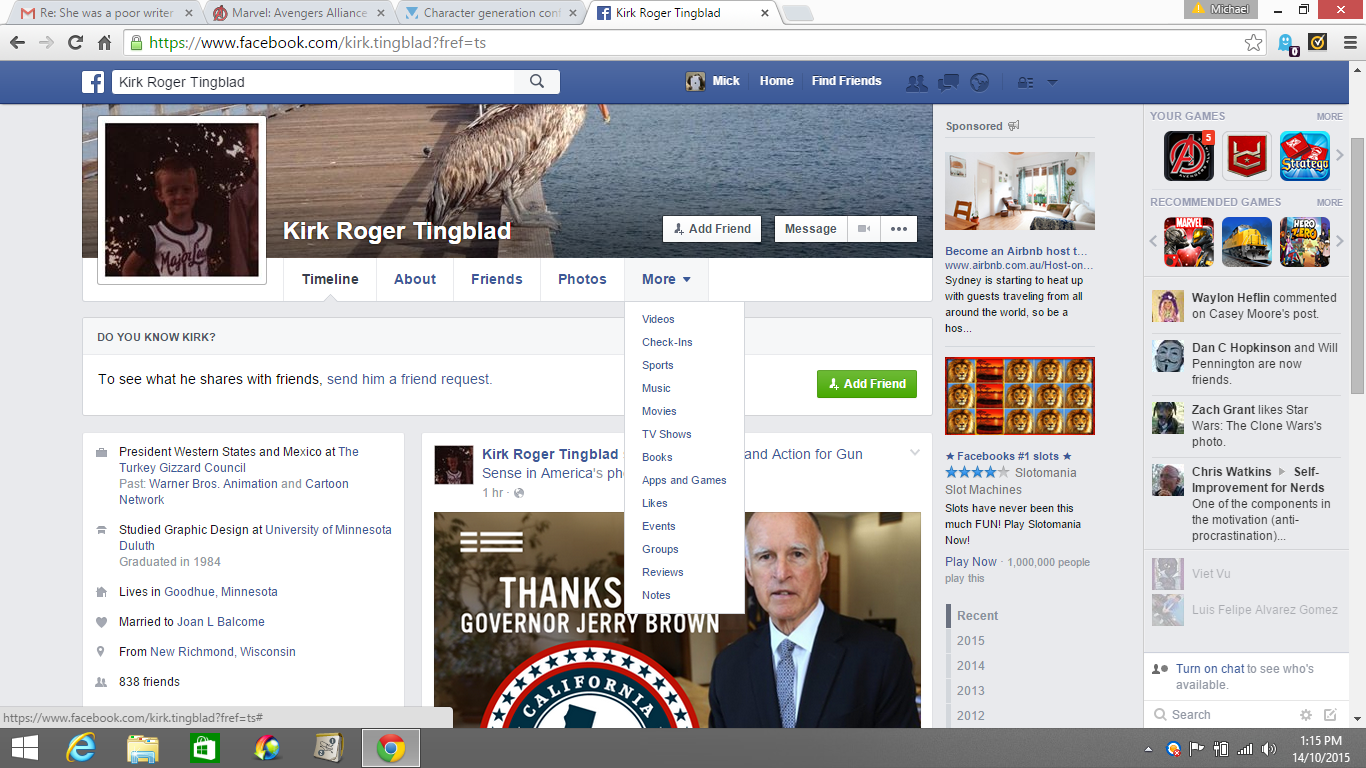Click the chat compose new message icon
The image size is (1366, 768).
(1330, 715)
